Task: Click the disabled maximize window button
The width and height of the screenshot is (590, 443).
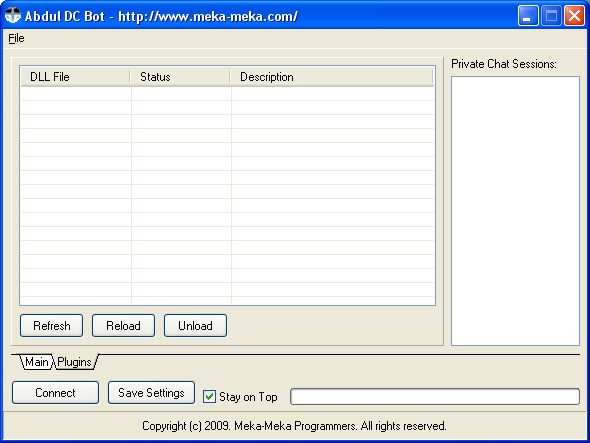Action: 551,16
